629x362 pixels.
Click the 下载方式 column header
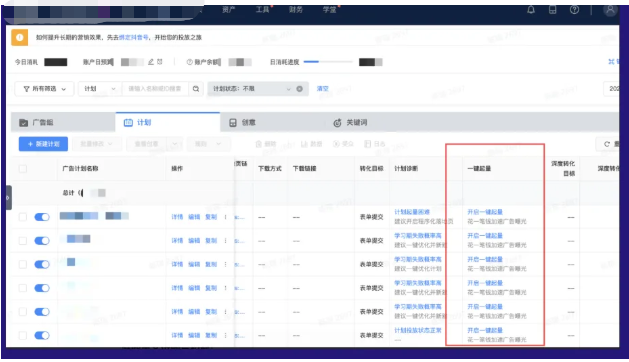(270, 169)
